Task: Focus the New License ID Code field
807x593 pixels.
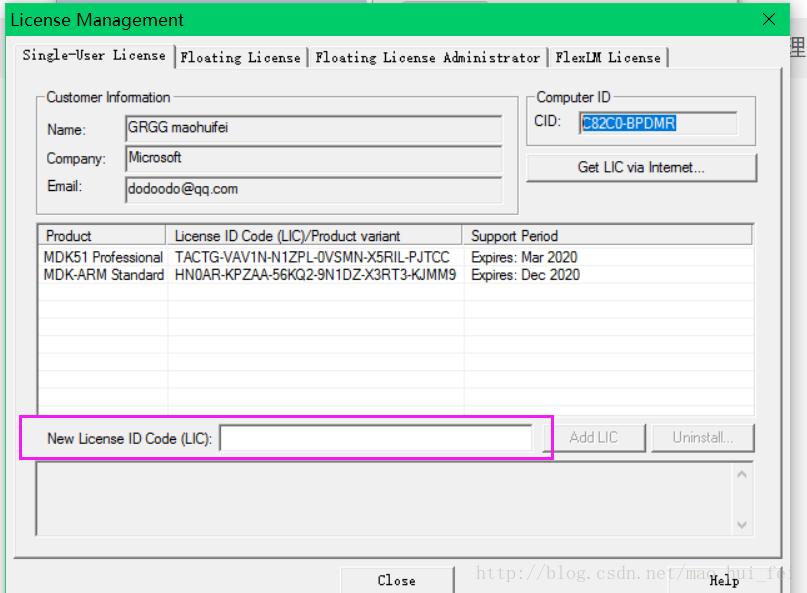Action: pos(376,438)
